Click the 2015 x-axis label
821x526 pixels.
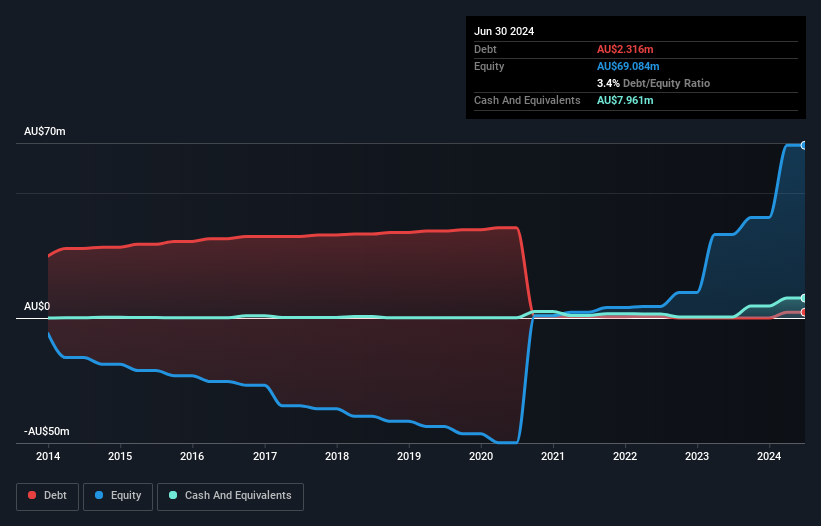(120, 456)
